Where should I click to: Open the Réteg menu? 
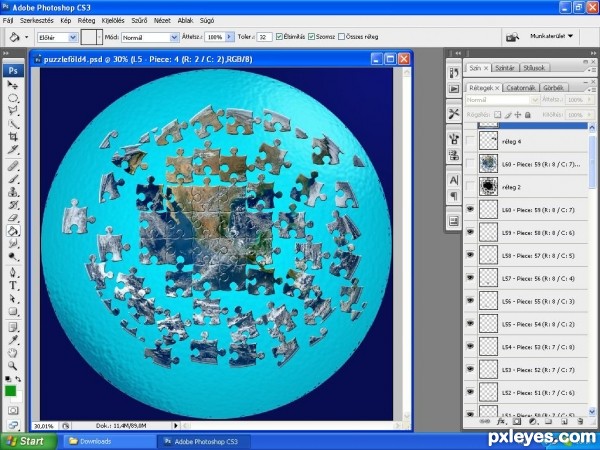(x=86, y=21)
